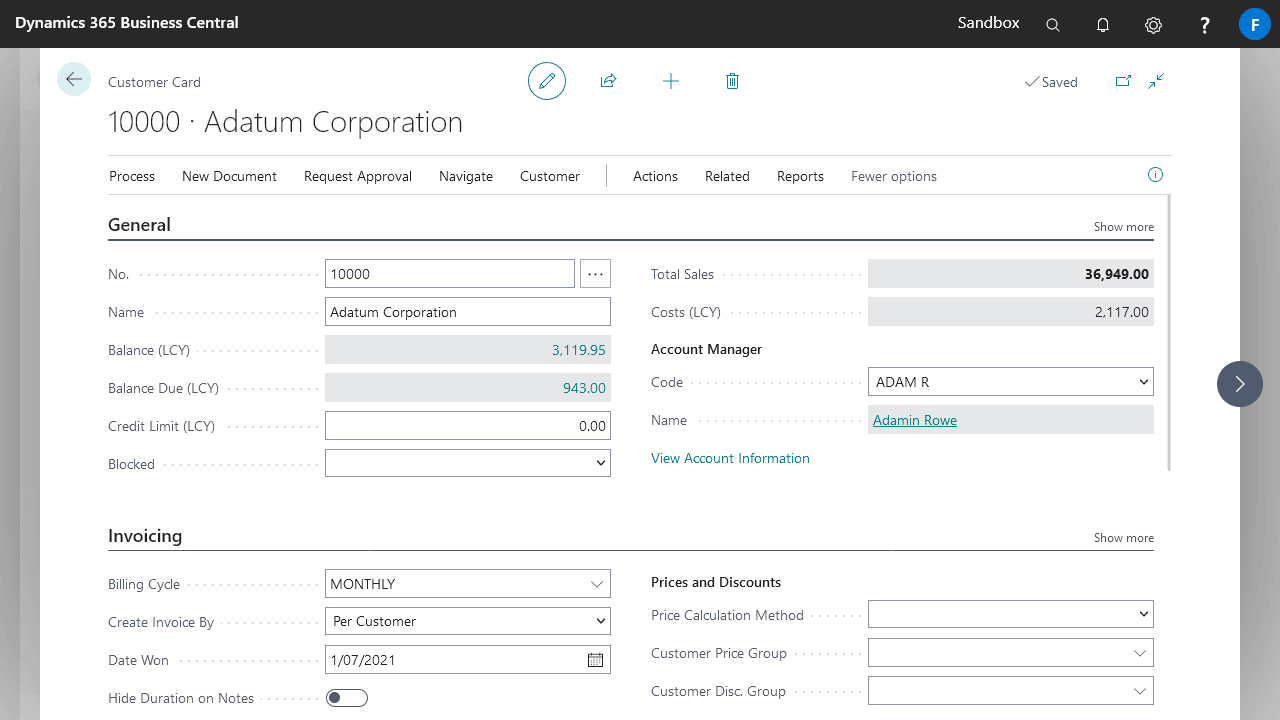
Task: Open the notifications bell
Action: tap(1103, 24)
